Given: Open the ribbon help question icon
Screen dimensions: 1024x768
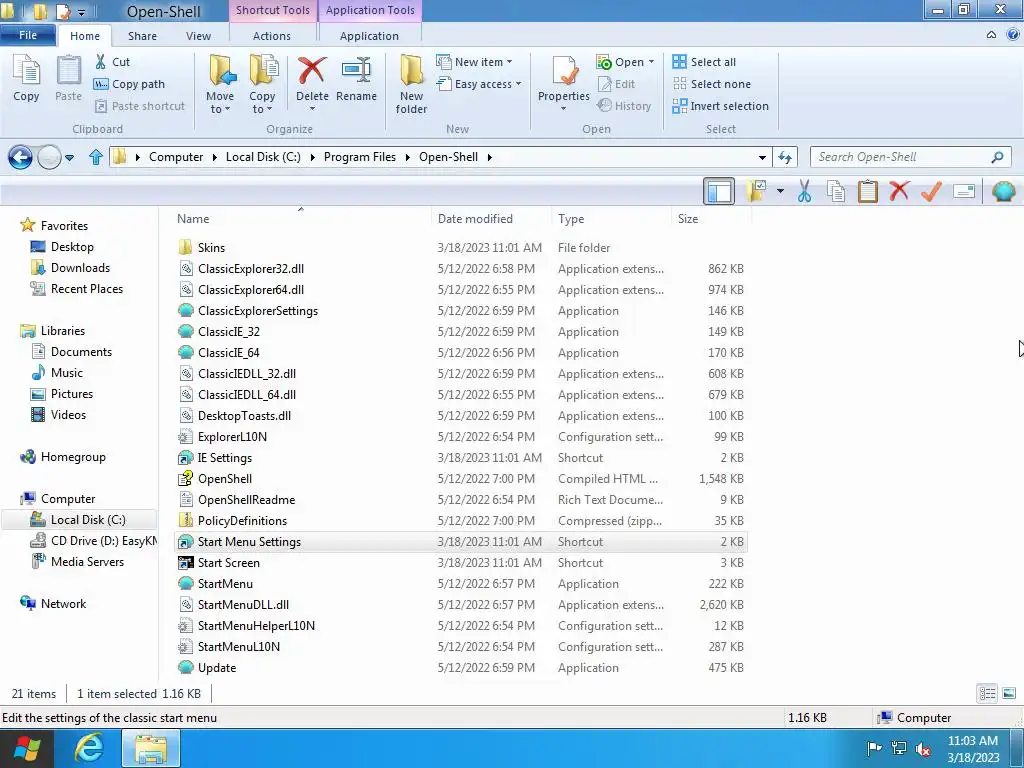Looking at the screenshot, I should pos(1013,35).
